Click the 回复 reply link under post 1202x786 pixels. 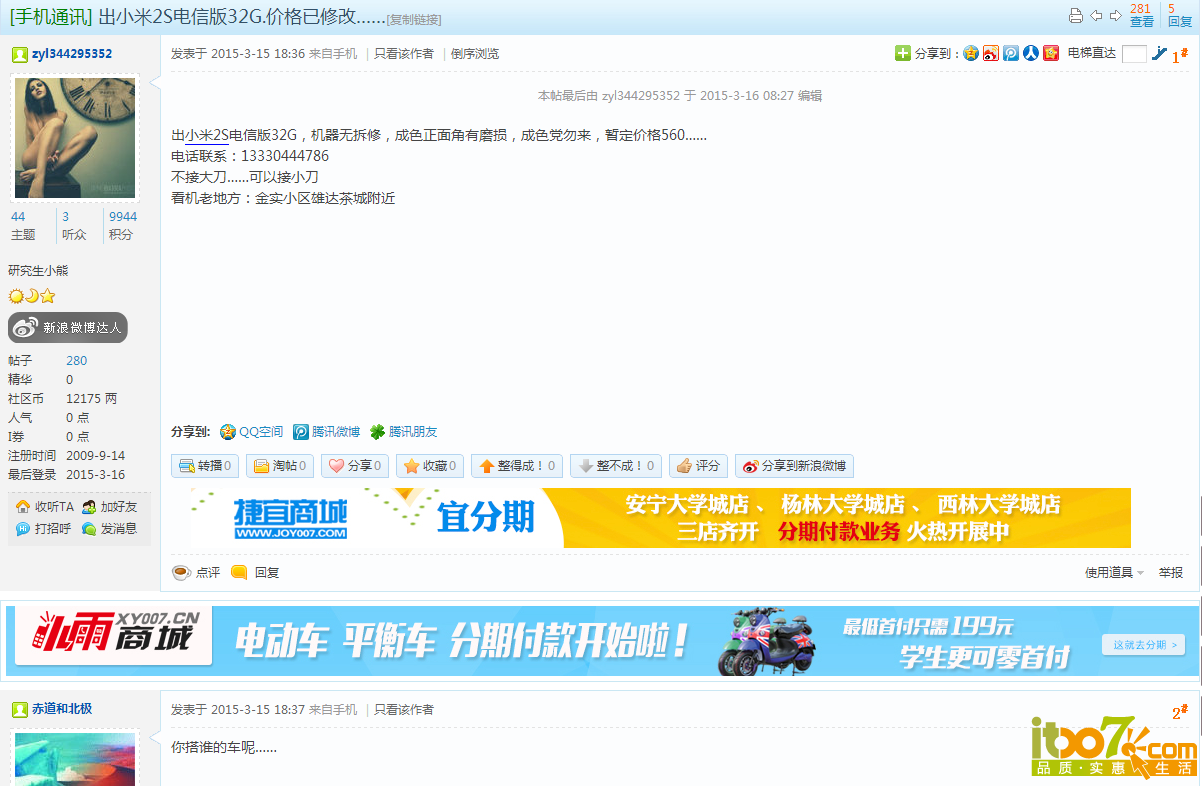point(255,573)
